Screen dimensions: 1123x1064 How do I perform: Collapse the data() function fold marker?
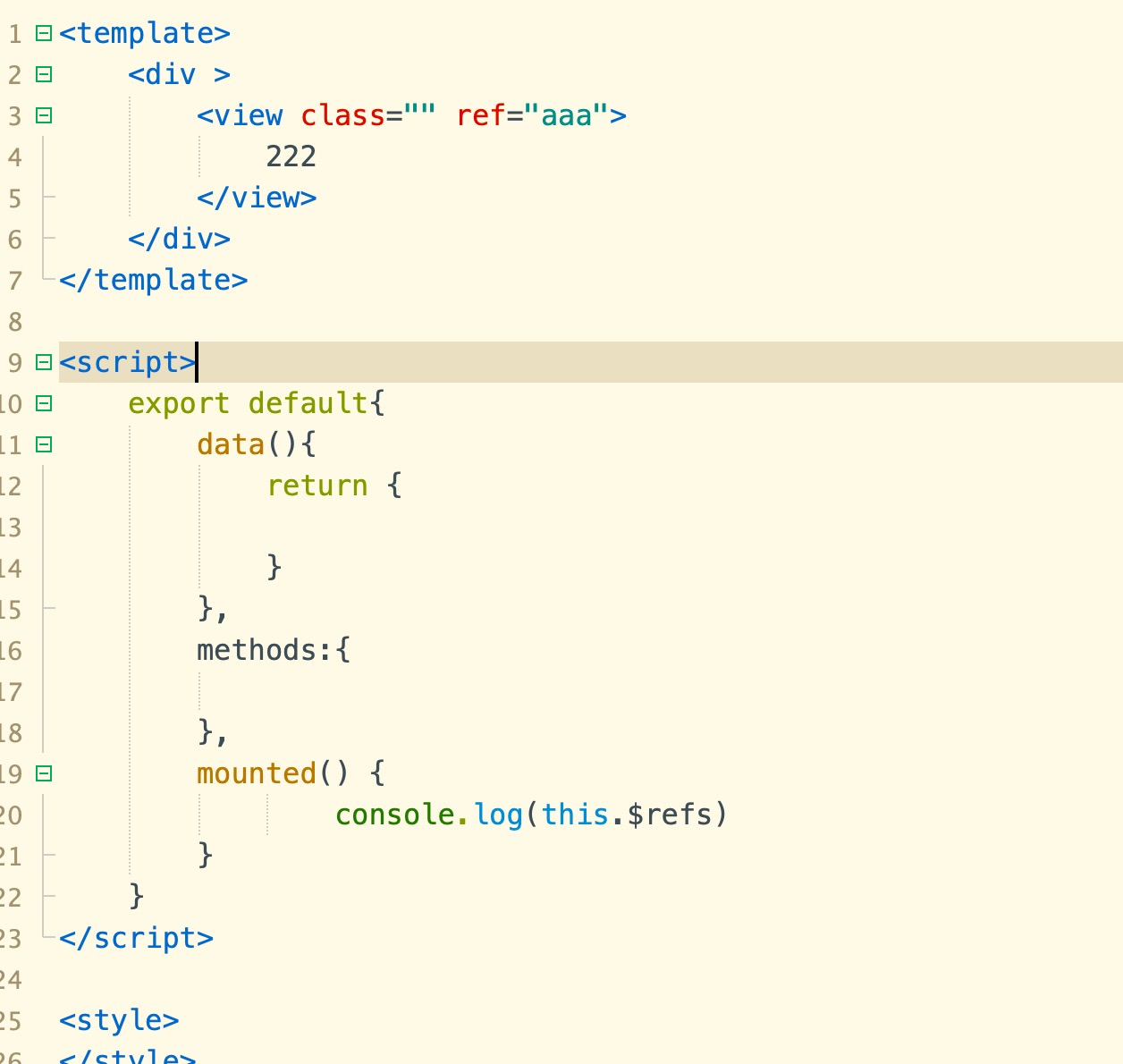click(43, 445)
